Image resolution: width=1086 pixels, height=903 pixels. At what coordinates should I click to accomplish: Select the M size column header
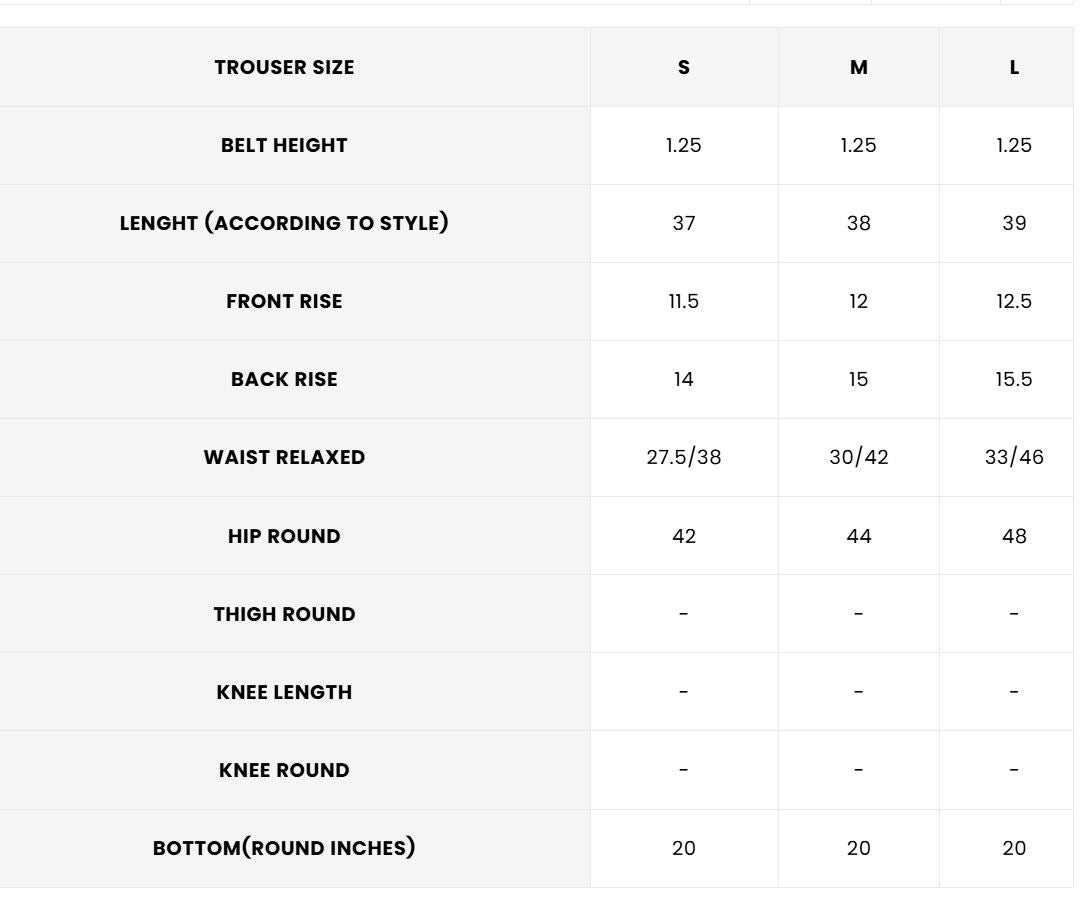(x=859, y=68)
